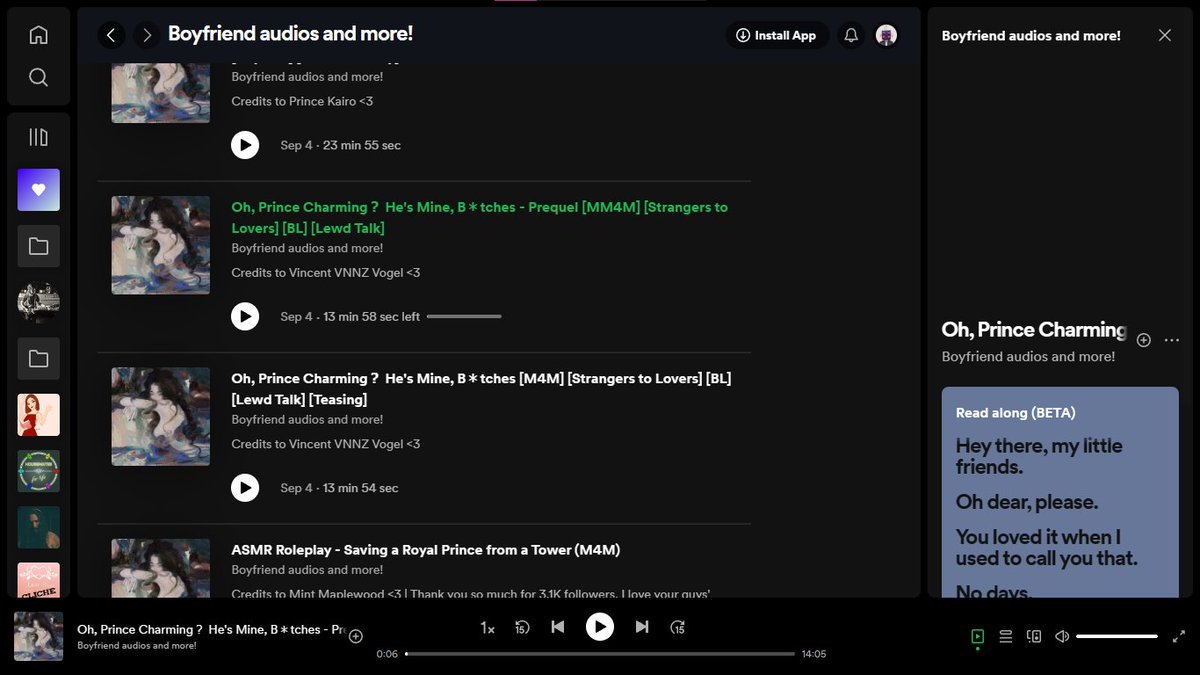This screenshot has width=1200, height=675.
Task: Adjust the volume slider
Action: point(1117,636)
